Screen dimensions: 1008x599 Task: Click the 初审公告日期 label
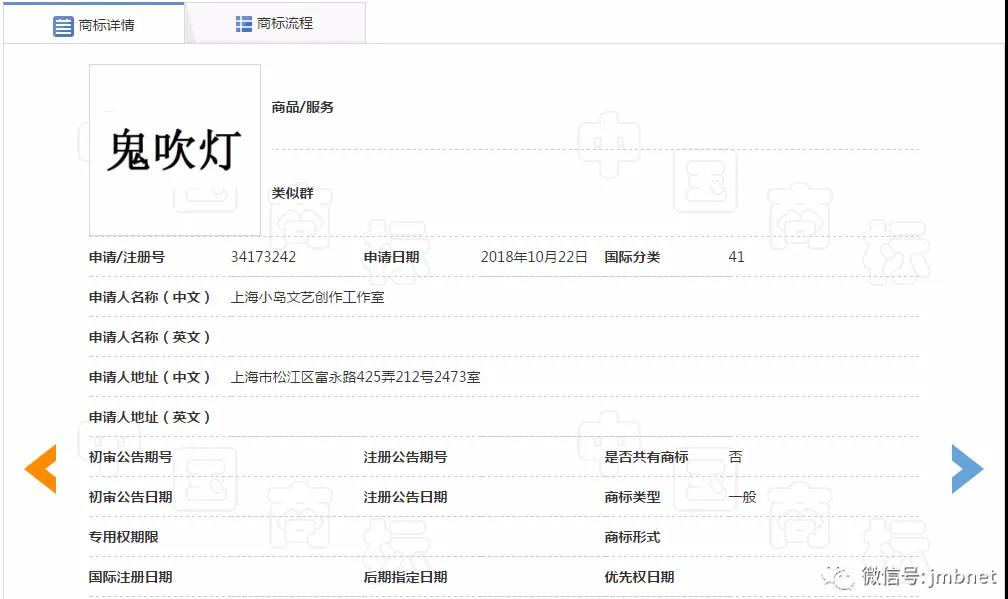[130, 497]
